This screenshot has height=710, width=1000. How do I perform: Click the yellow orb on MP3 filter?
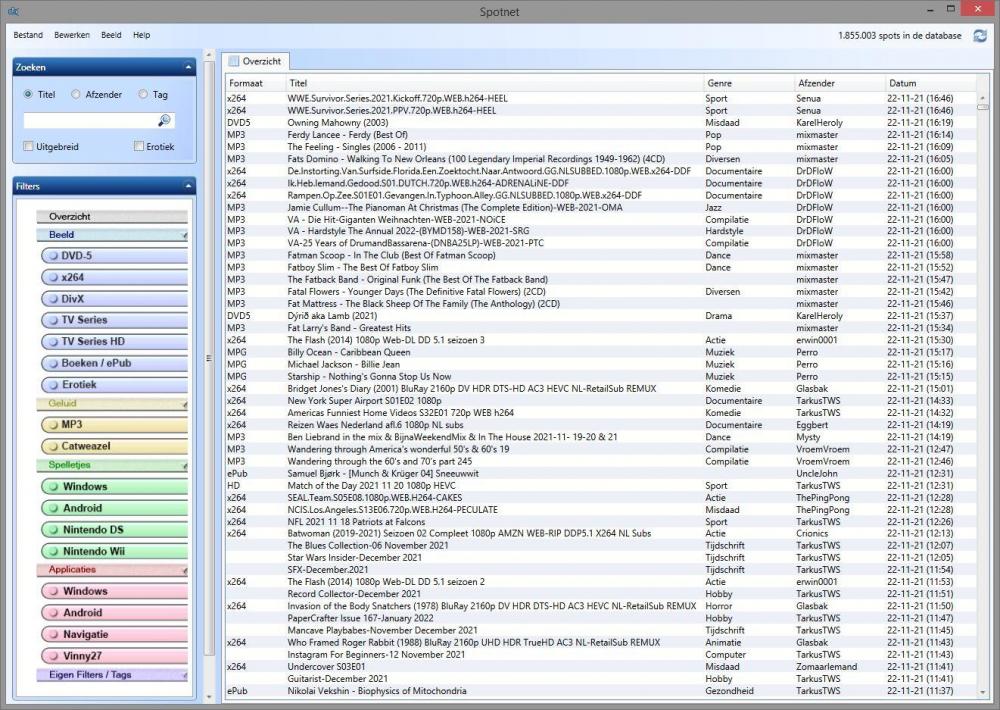click(50, 425)
